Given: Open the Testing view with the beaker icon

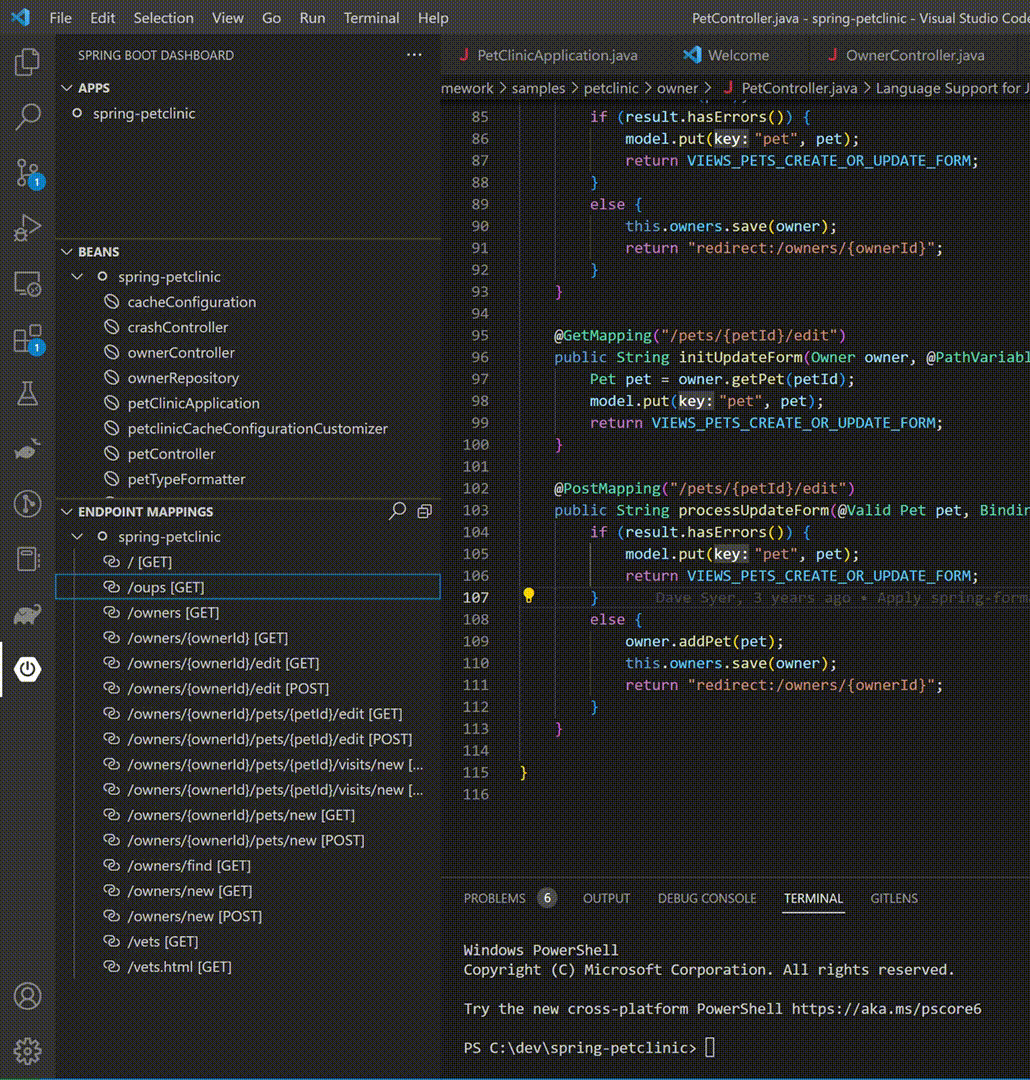Looking at the screenshot, I should [x=27, y=393].
